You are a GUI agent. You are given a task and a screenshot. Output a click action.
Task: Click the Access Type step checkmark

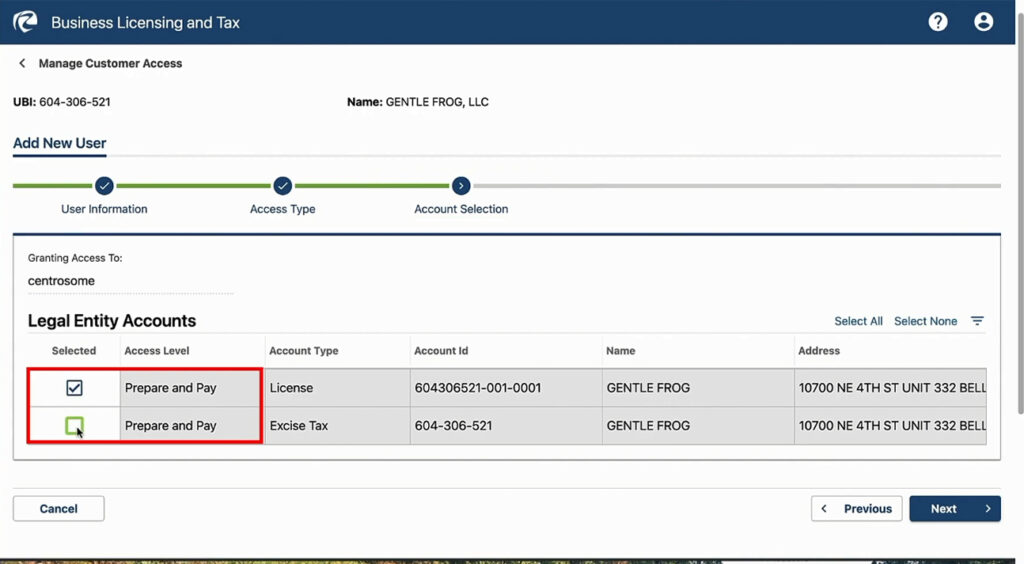282,185
